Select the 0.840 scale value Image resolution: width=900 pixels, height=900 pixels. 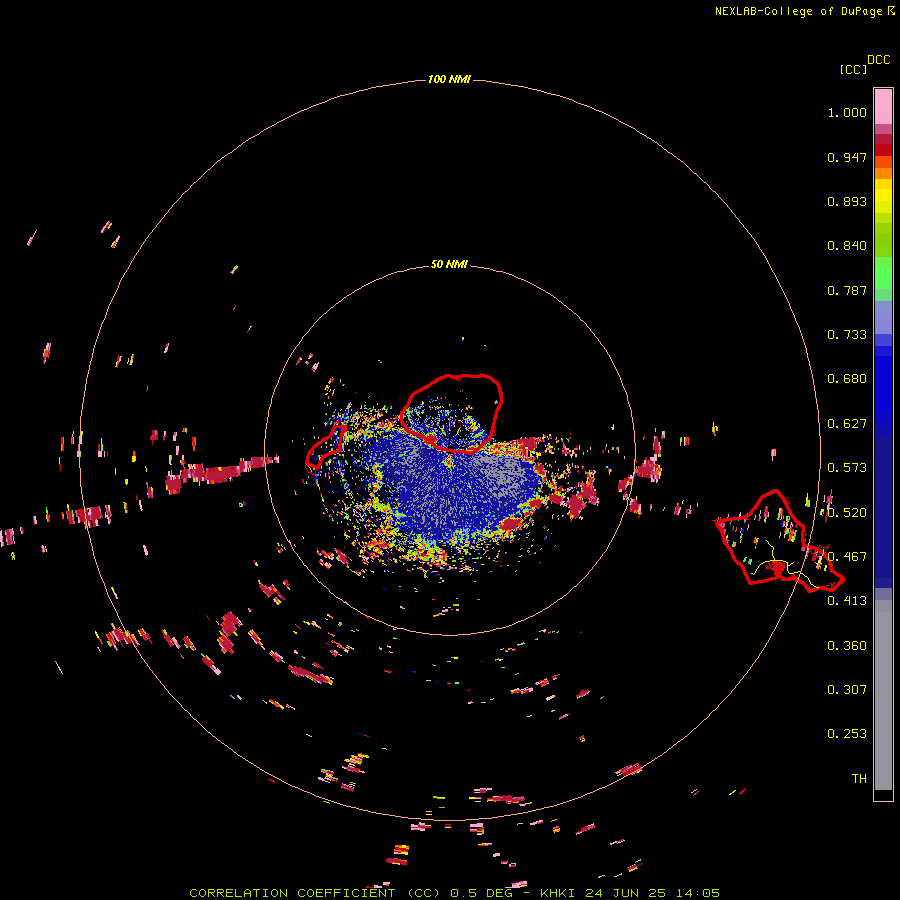coord(847,246)
